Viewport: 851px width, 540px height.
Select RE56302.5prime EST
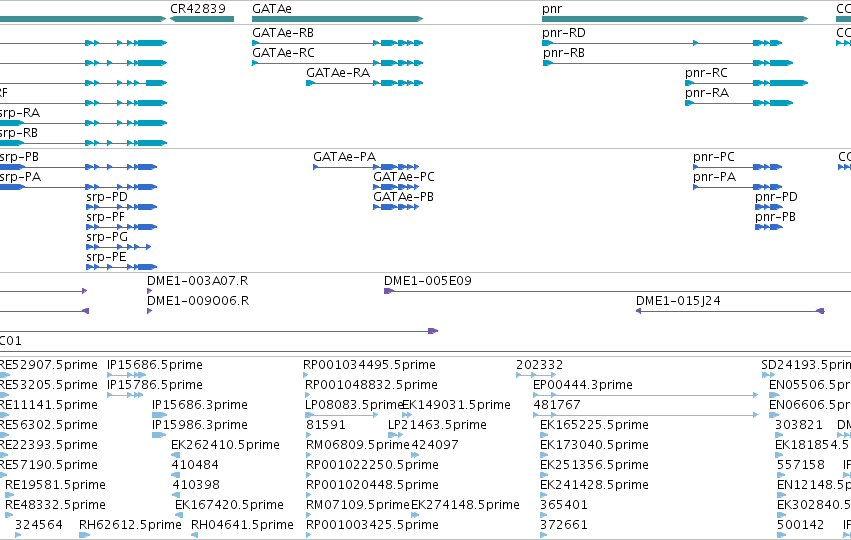[4, 435]
